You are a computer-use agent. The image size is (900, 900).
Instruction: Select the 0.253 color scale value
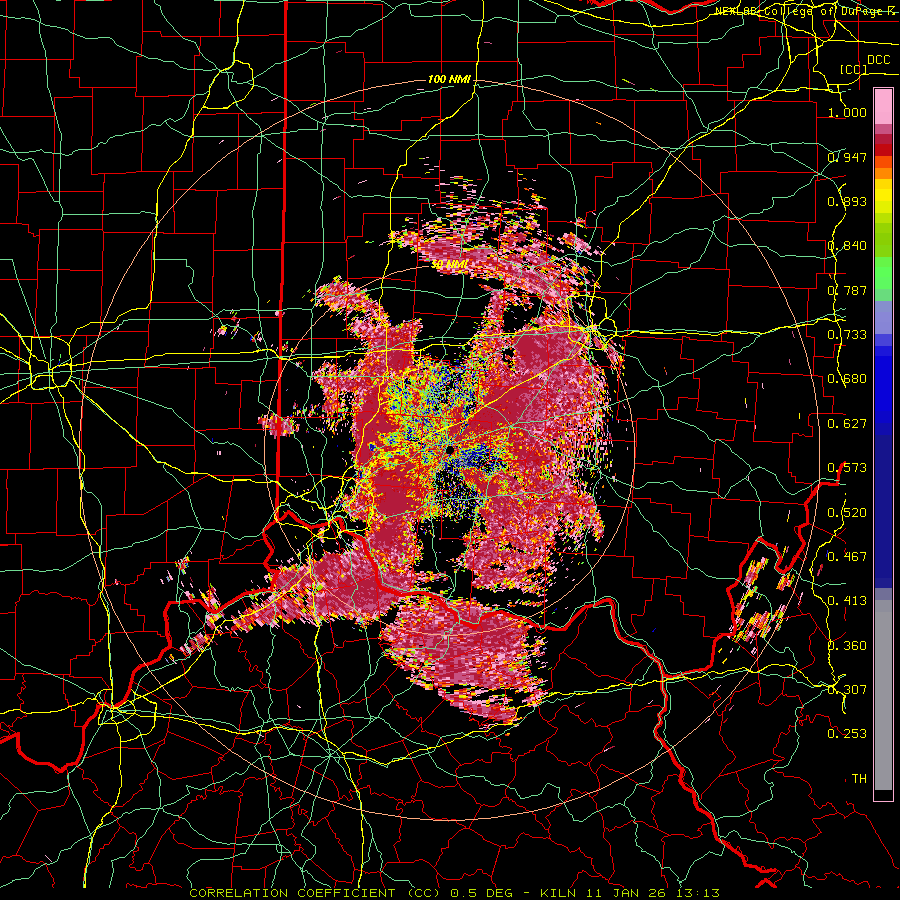coord(847,734)
